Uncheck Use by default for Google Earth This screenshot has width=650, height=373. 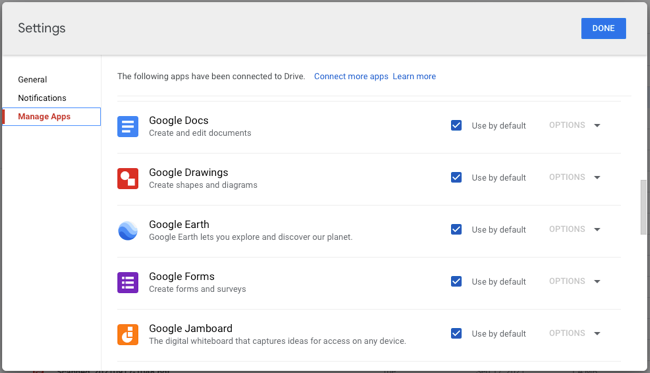pyautogui.click(x=456, y=229)
